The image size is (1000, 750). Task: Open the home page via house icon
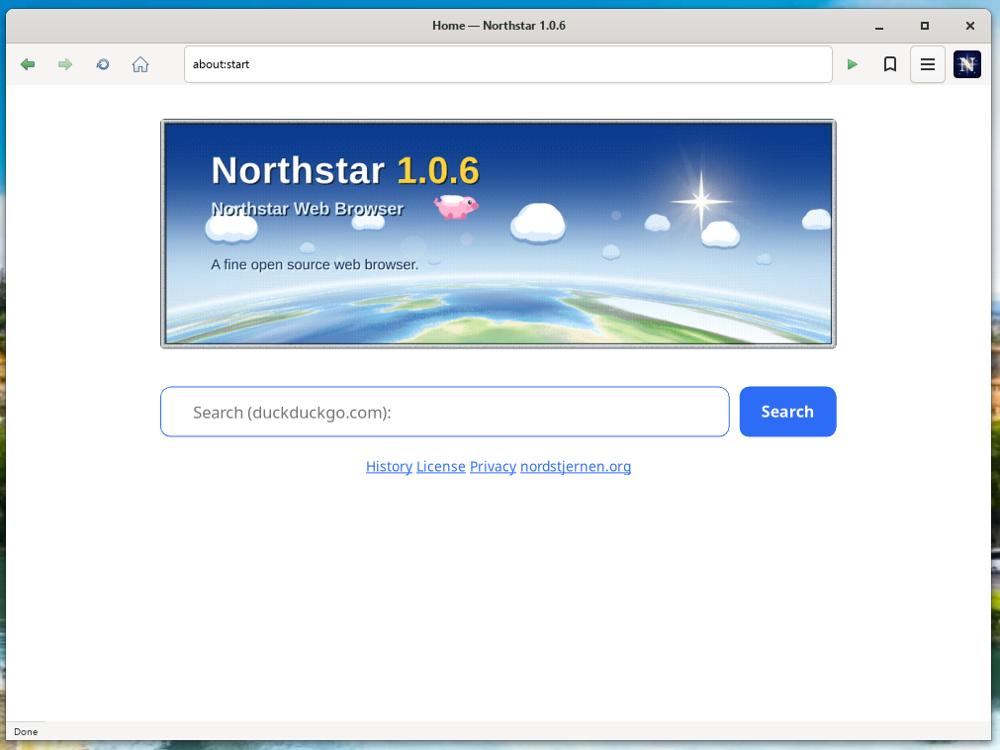140,64
